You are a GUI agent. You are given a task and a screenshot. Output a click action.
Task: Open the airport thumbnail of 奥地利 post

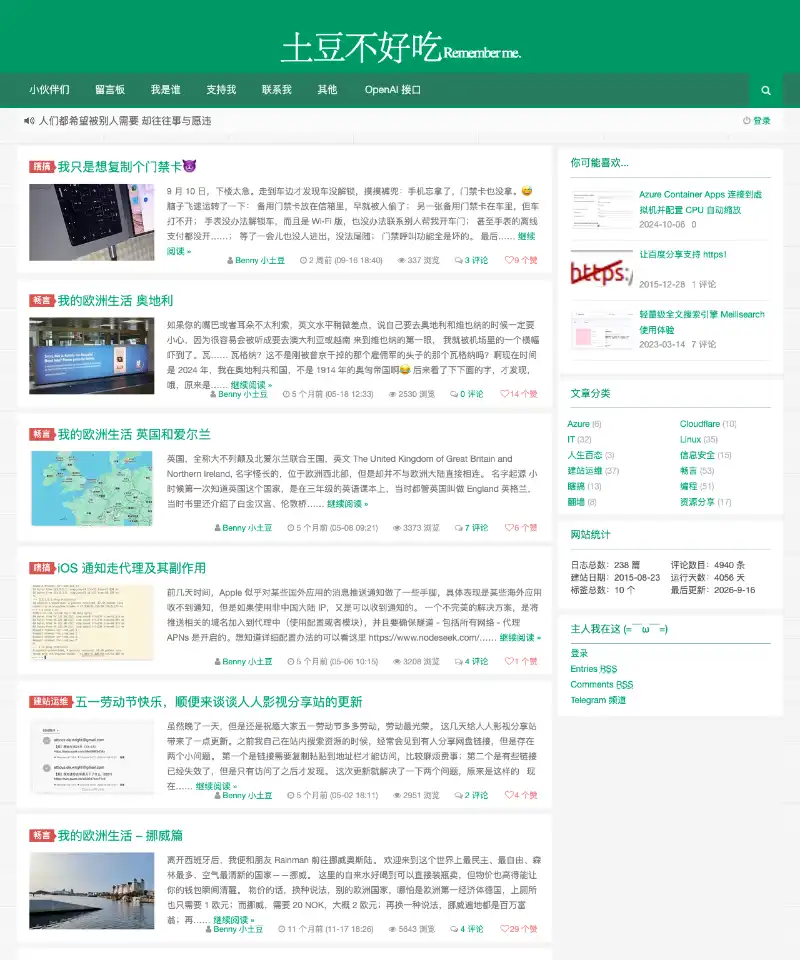click(x=92, y=356)
